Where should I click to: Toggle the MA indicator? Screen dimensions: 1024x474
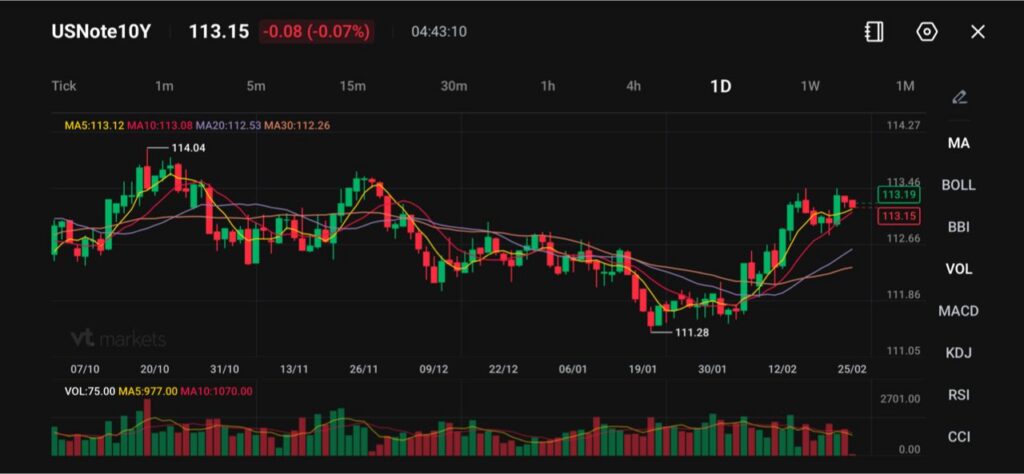pyautogui.click(x=958, y=143)
